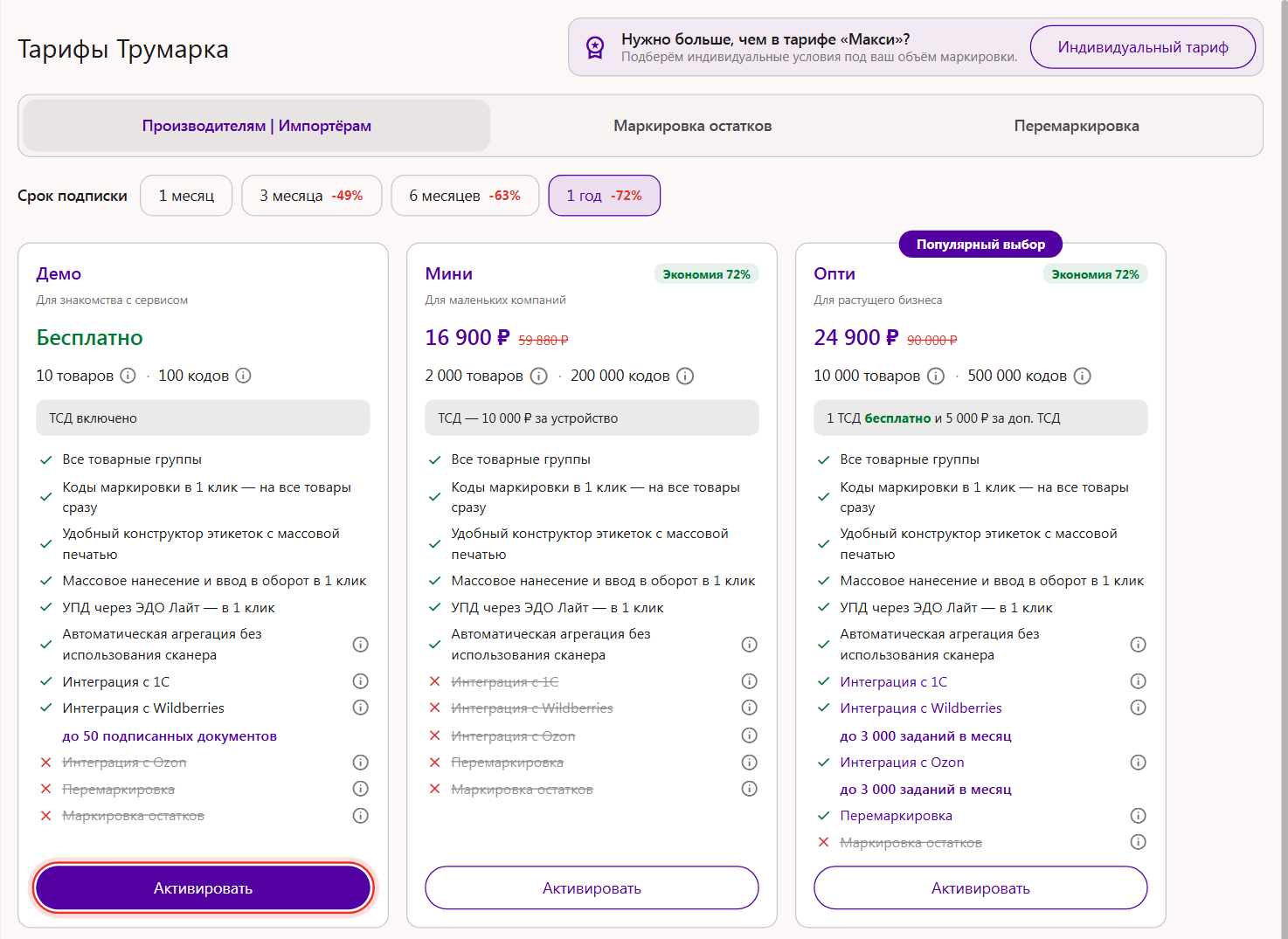Switch to Производителям | Импортёрам tab
Screen dimensions: 1288x939
[x=257, y=126]
